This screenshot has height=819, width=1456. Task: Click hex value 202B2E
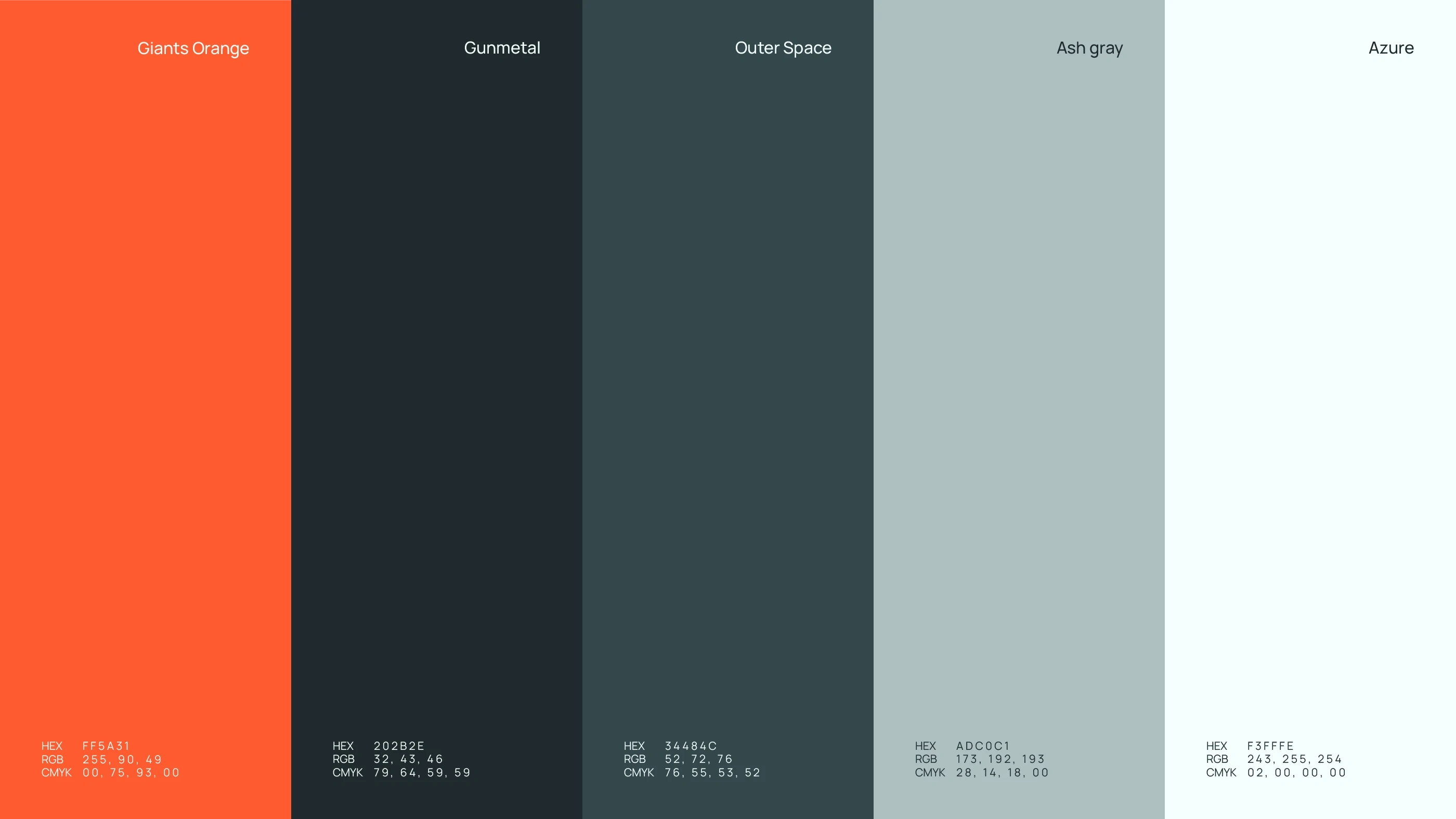click(398, 746)
